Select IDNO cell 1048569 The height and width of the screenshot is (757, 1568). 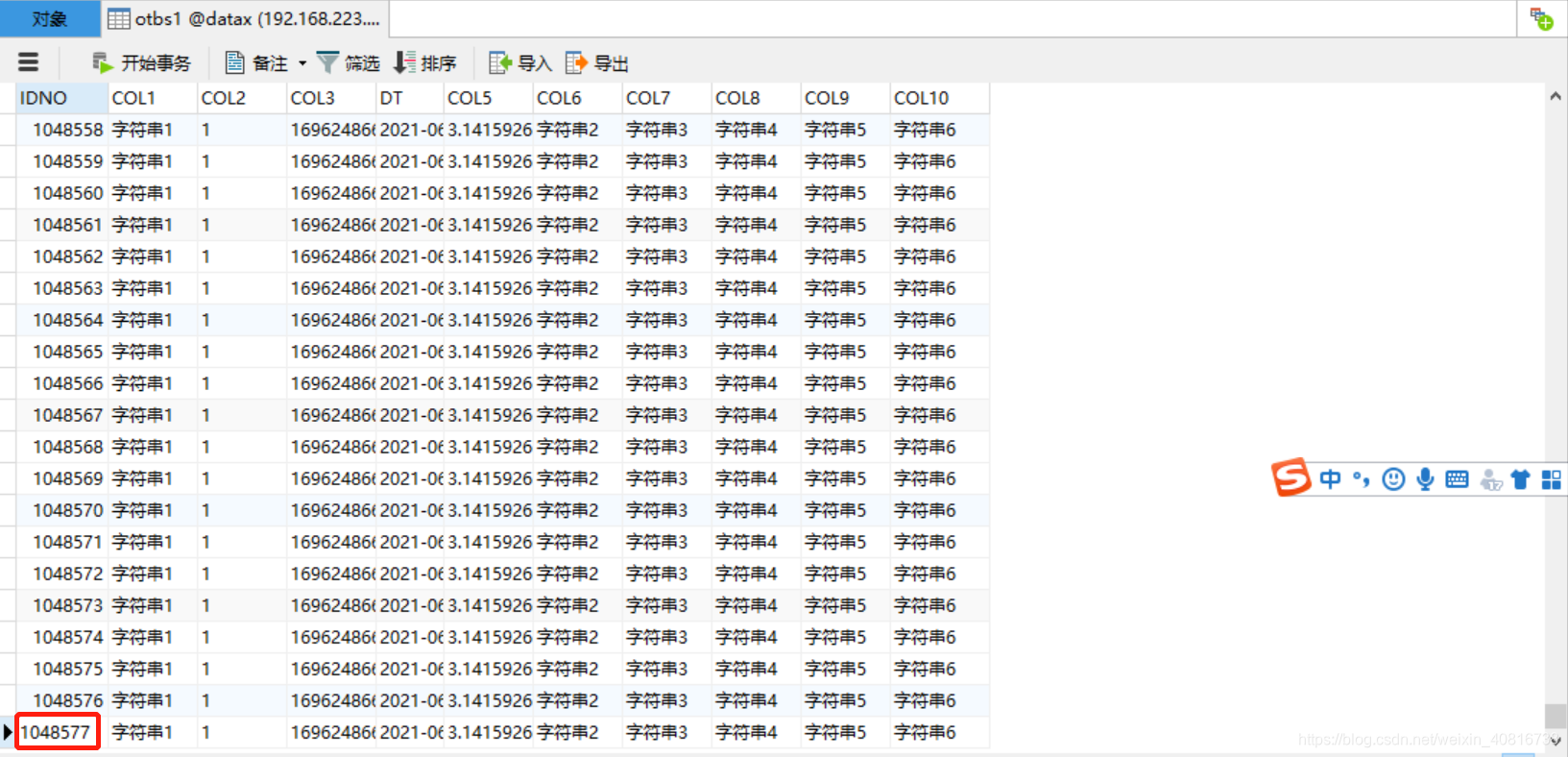click(61, 478)
